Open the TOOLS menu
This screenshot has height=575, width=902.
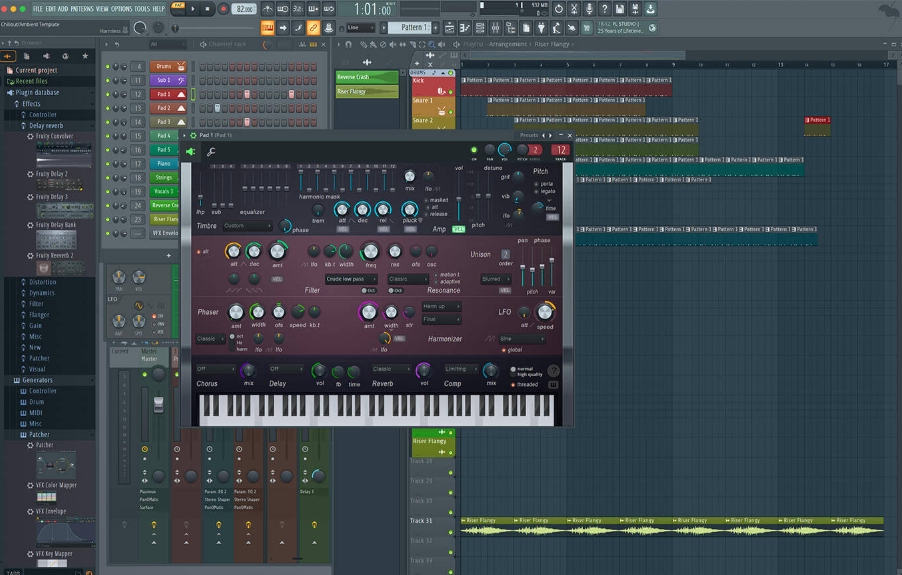point(142,9)
